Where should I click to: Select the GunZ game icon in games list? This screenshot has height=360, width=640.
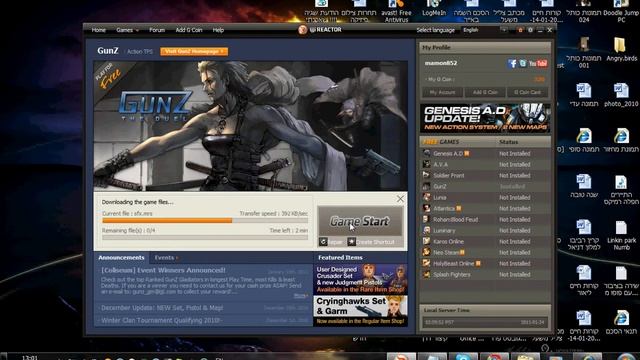click(427, 186)
